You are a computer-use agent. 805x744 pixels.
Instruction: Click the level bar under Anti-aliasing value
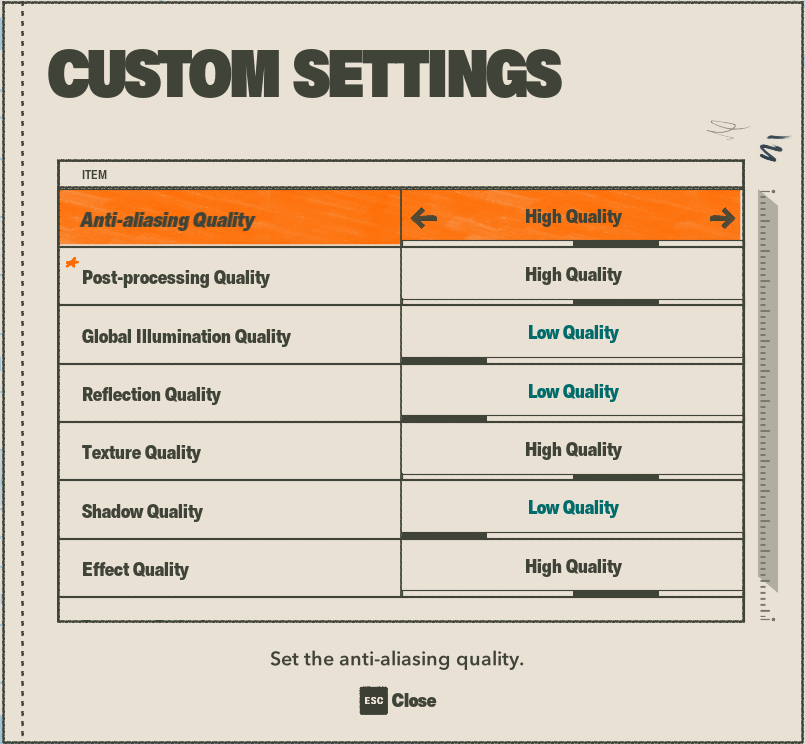point(572,243)
